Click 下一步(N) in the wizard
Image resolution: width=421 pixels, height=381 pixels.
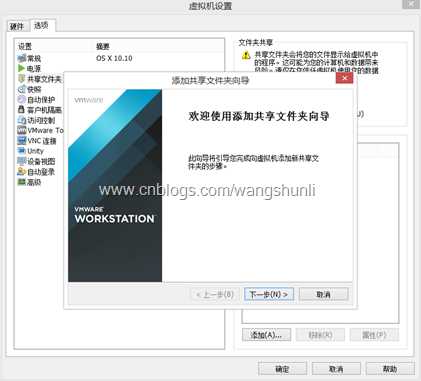269,295
